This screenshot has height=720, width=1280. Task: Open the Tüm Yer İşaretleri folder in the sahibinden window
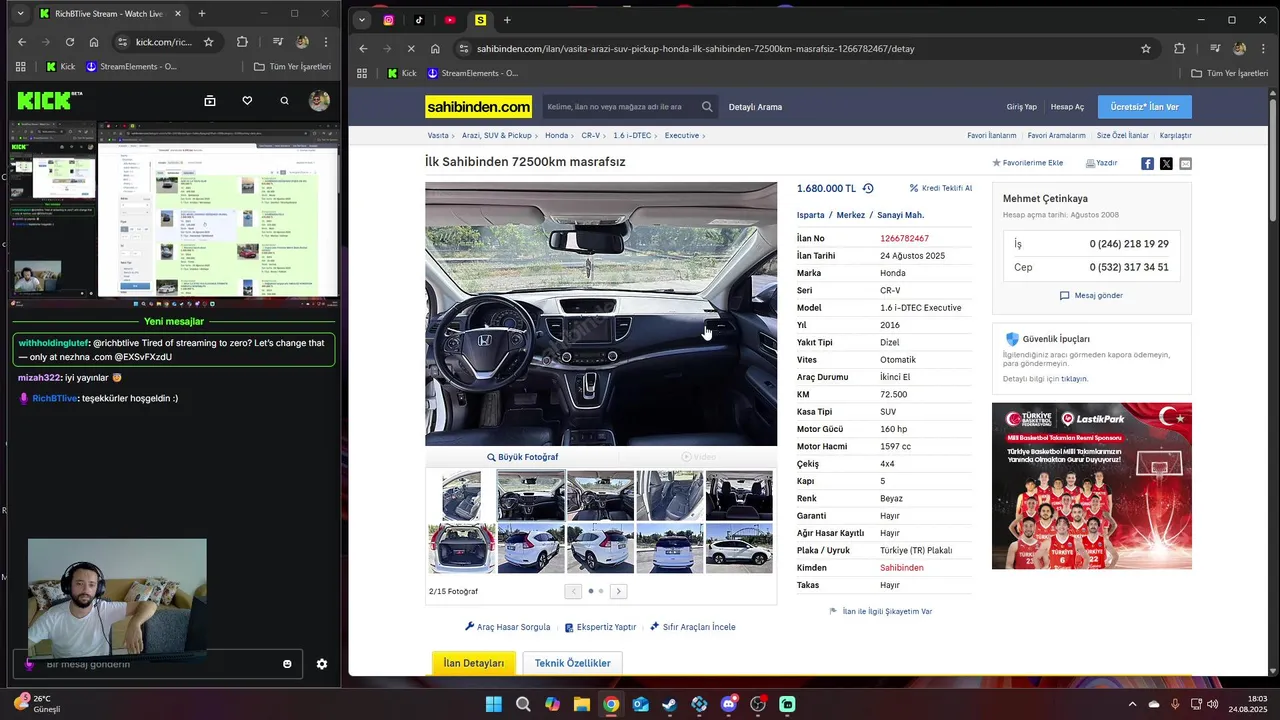click(1230, 73)
